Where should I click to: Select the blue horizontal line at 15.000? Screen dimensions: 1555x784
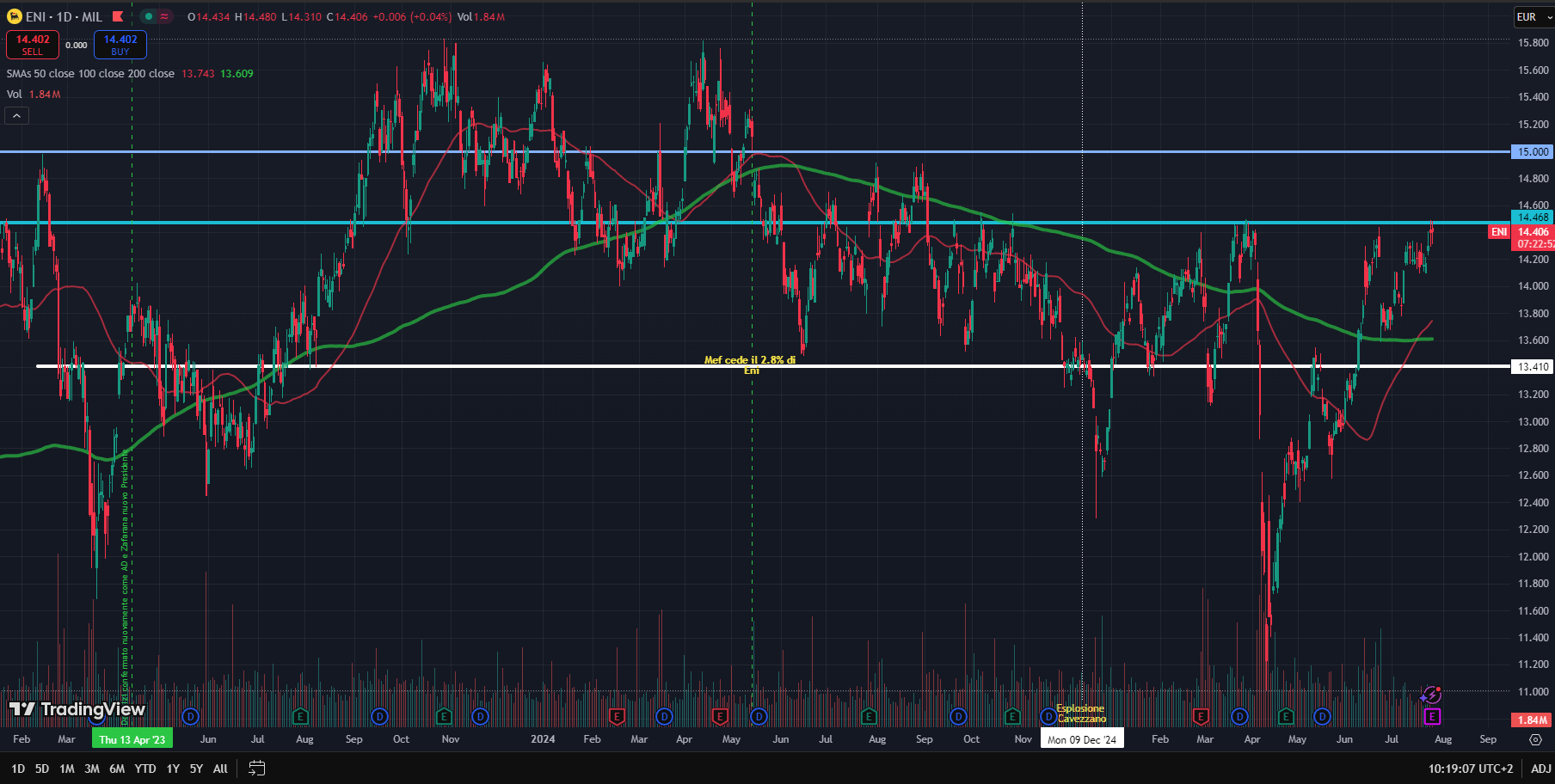point(755,151)
